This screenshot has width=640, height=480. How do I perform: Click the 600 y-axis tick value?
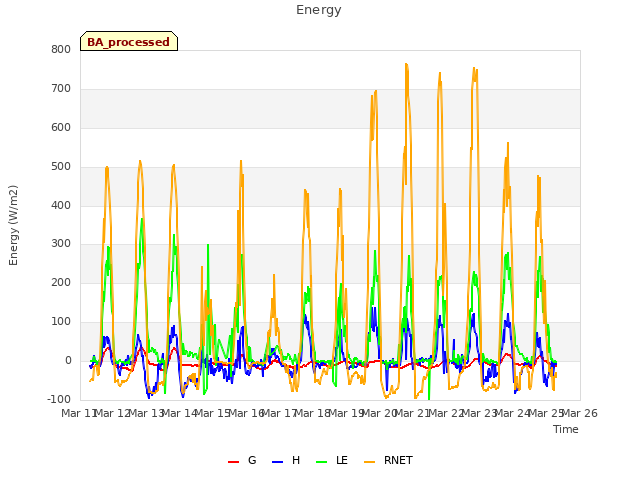tap(61, 127)
